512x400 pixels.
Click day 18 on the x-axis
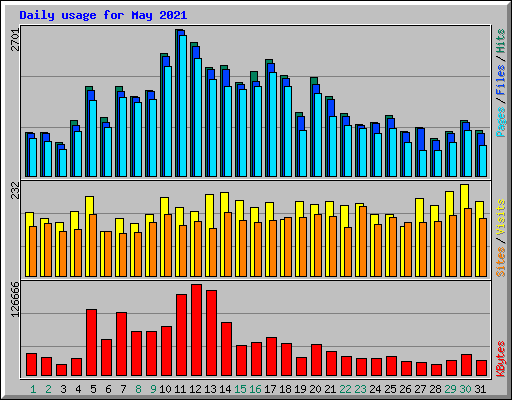point(285,389)
